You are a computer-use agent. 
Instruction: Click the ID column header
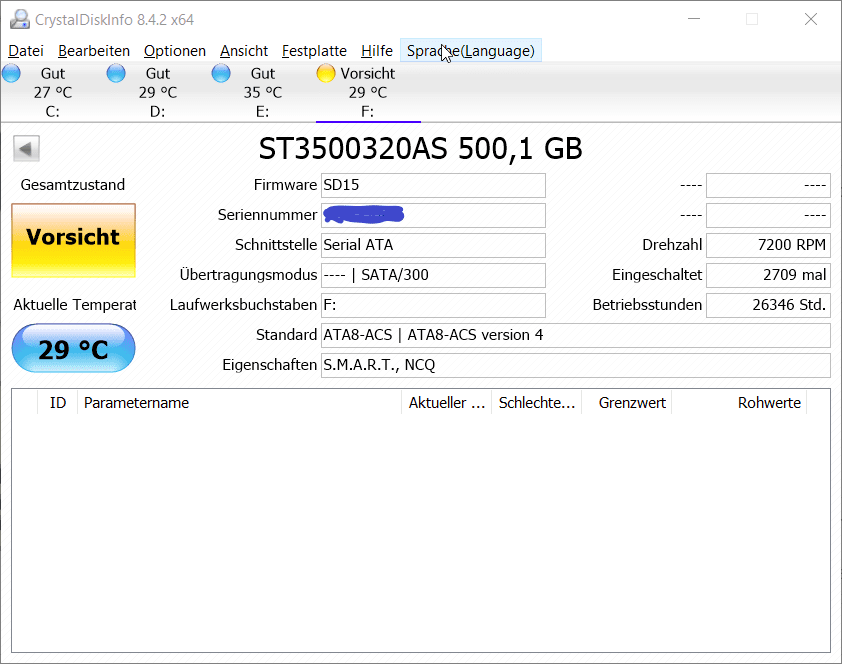pos(57,403)
